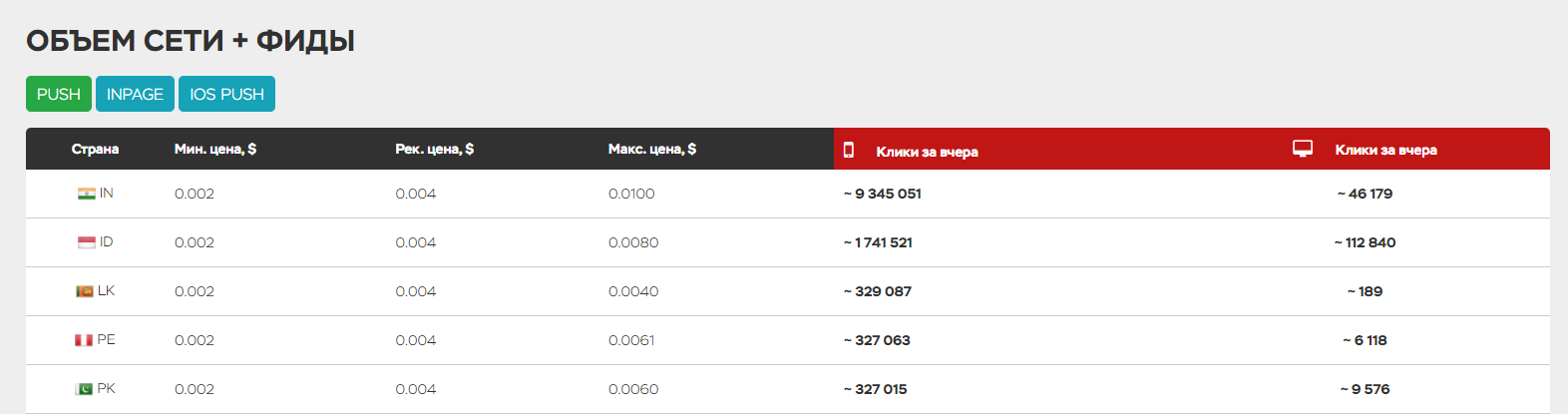Image resolution: width=1568 pixels, height=414 pixels.
Task: Sort by Рек. цена column header
Action: tap(434, 149)
